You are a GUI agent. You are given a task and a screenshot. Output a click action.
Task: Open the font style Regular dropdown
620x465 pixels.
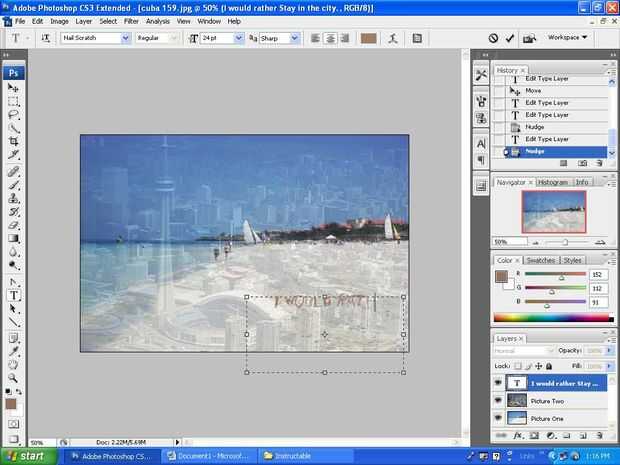(x=173, y=38)
